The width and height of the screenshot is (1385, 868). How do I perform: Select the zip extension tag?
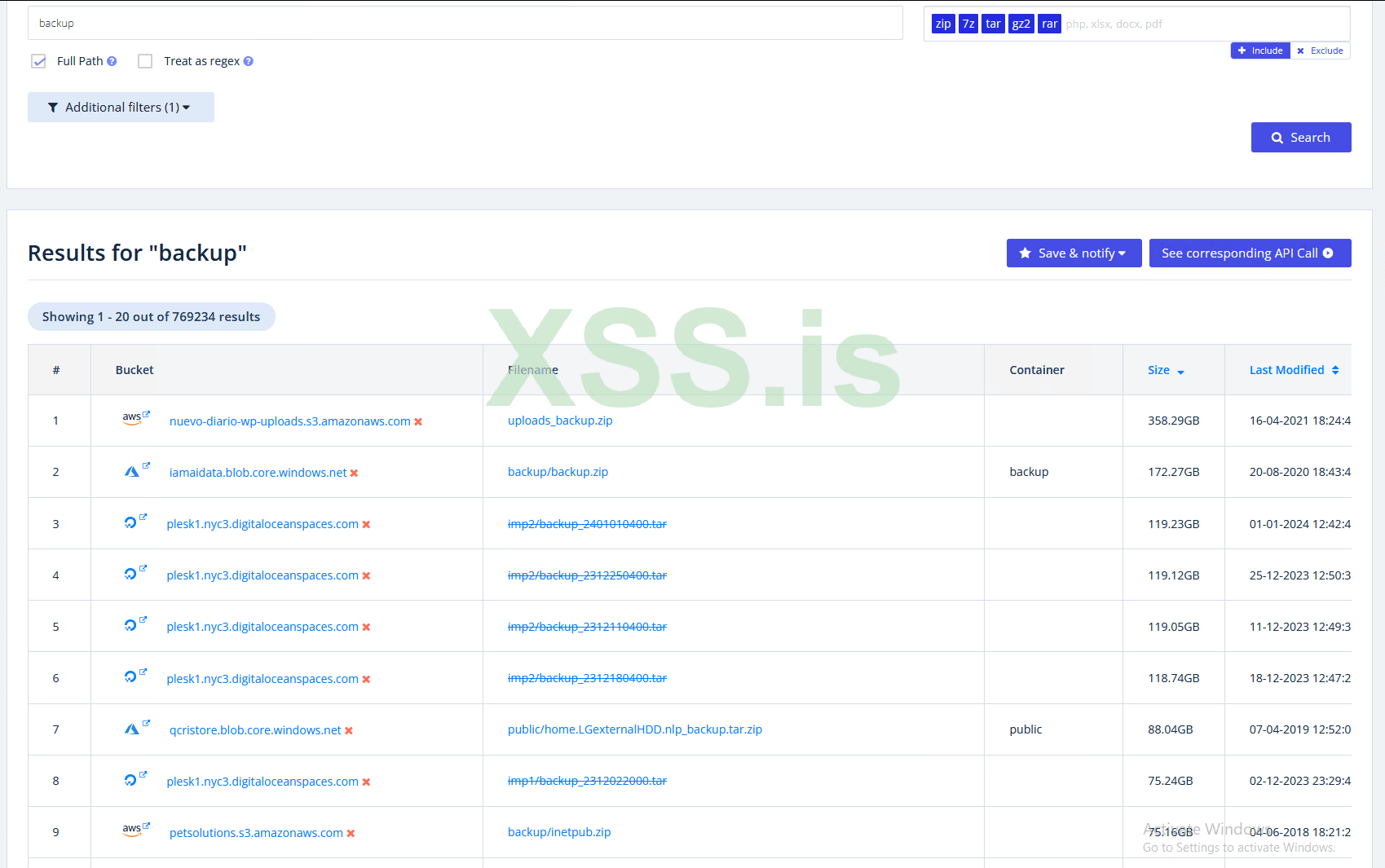tap(943, 24)
